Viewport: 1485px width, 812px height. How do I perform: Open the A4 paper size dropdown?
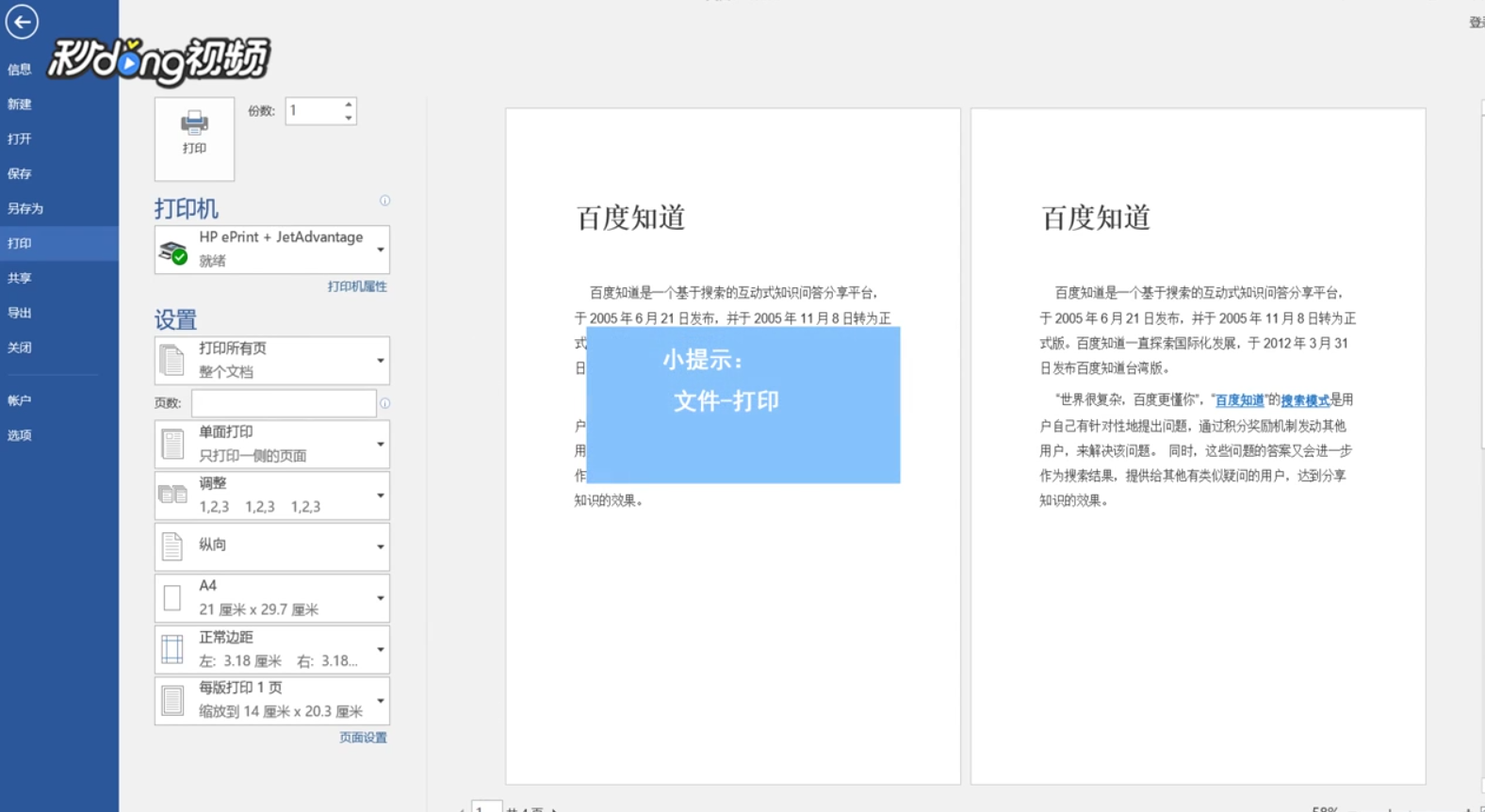272,598
